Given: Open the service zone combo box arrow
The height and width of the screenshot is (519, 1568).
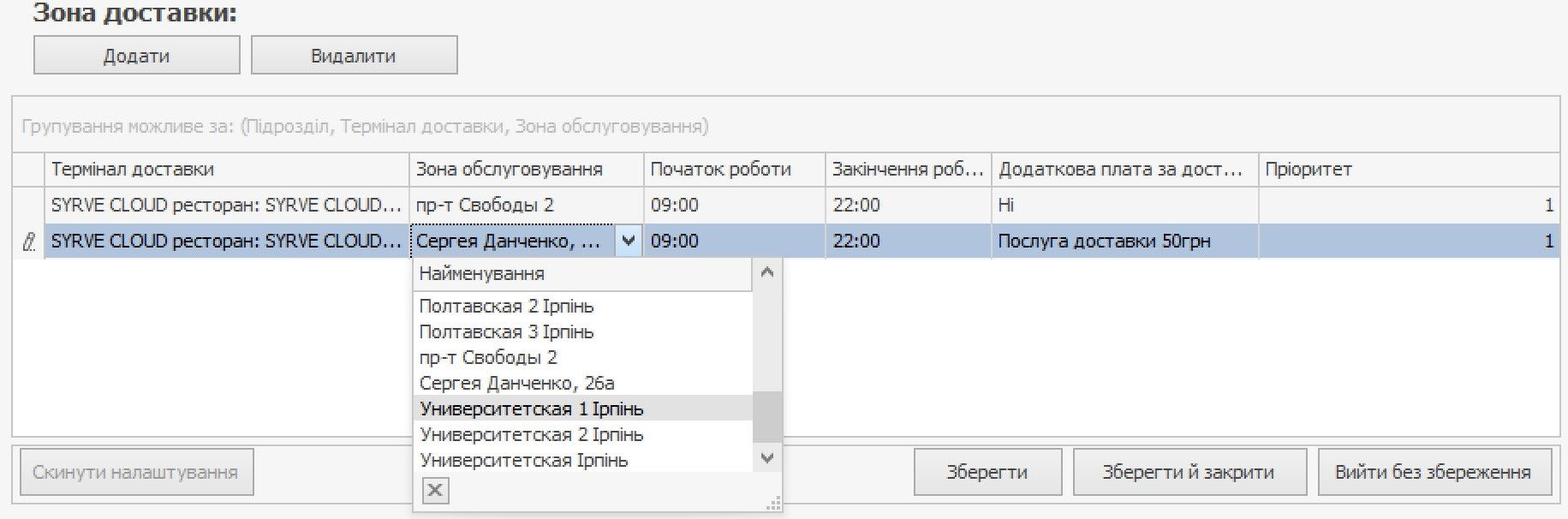Looking at the screenshot, I should (629, 242).
